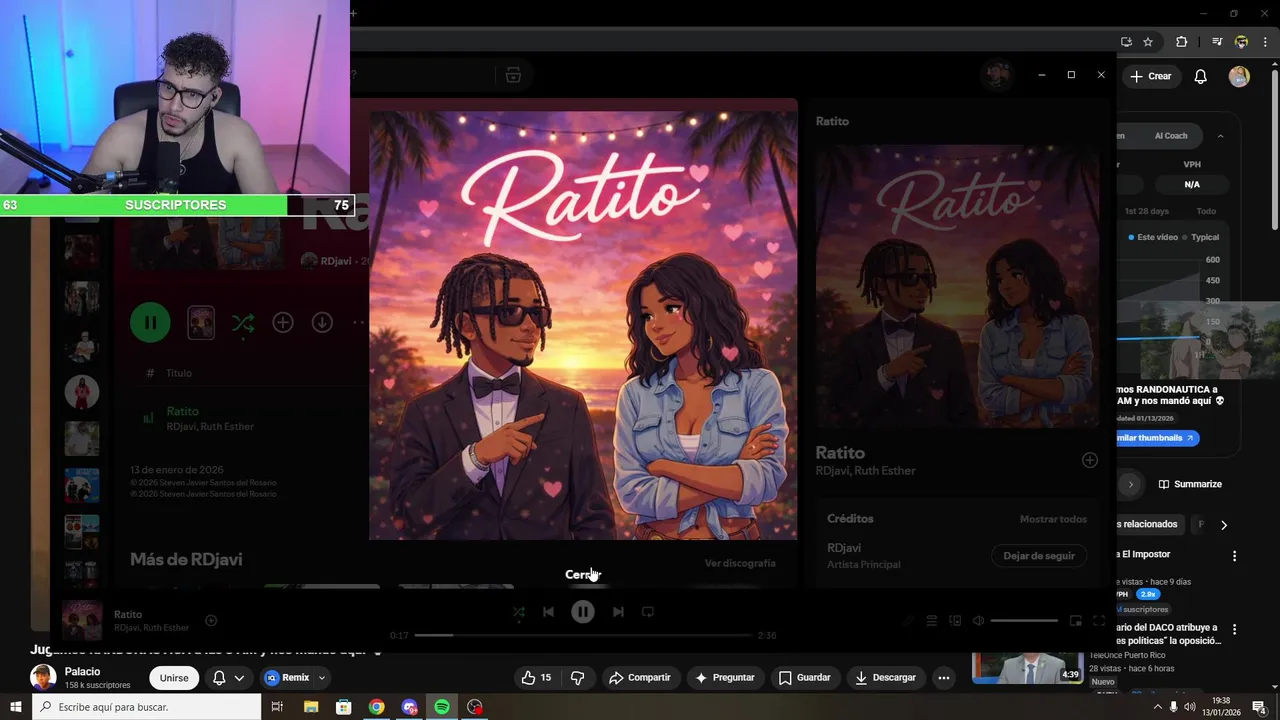Open Chrome extensions puzzle icon
This screenshot has height=720, width=1280.
point(1181,42)
